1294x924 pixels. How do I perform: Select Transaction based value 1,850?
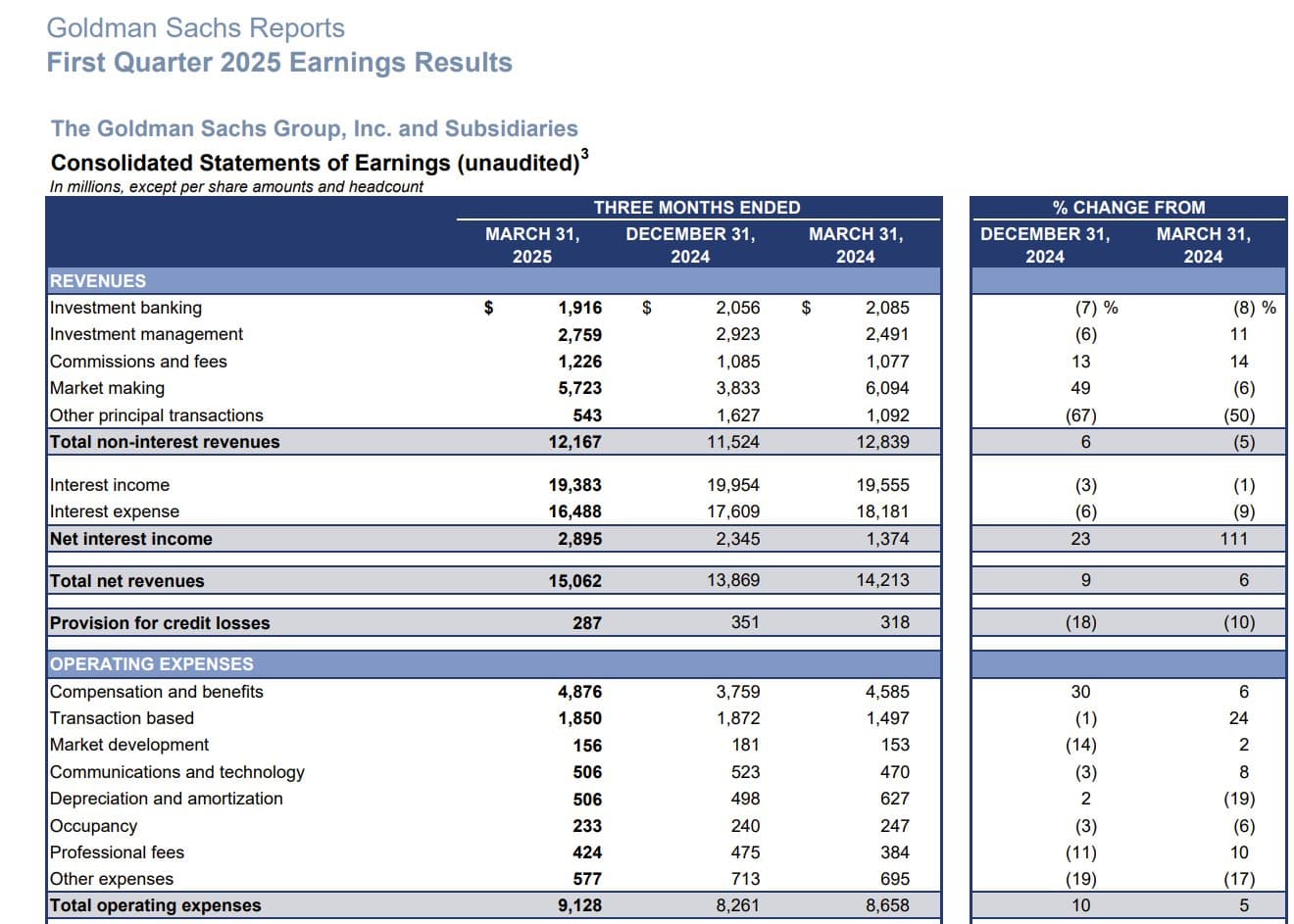[580, 718]
